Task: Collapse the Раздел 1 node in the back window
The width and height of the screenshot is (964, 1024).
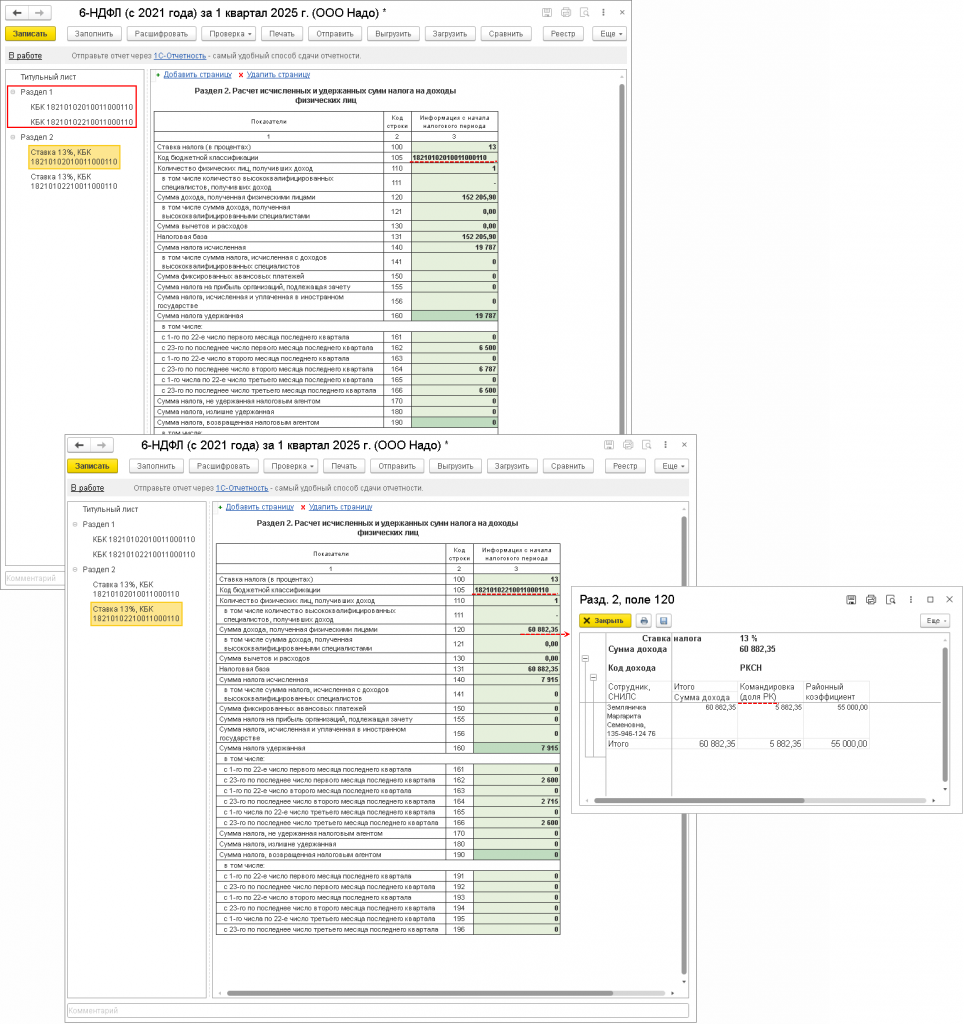Action: pyautogui.click(x=13, y=92)
